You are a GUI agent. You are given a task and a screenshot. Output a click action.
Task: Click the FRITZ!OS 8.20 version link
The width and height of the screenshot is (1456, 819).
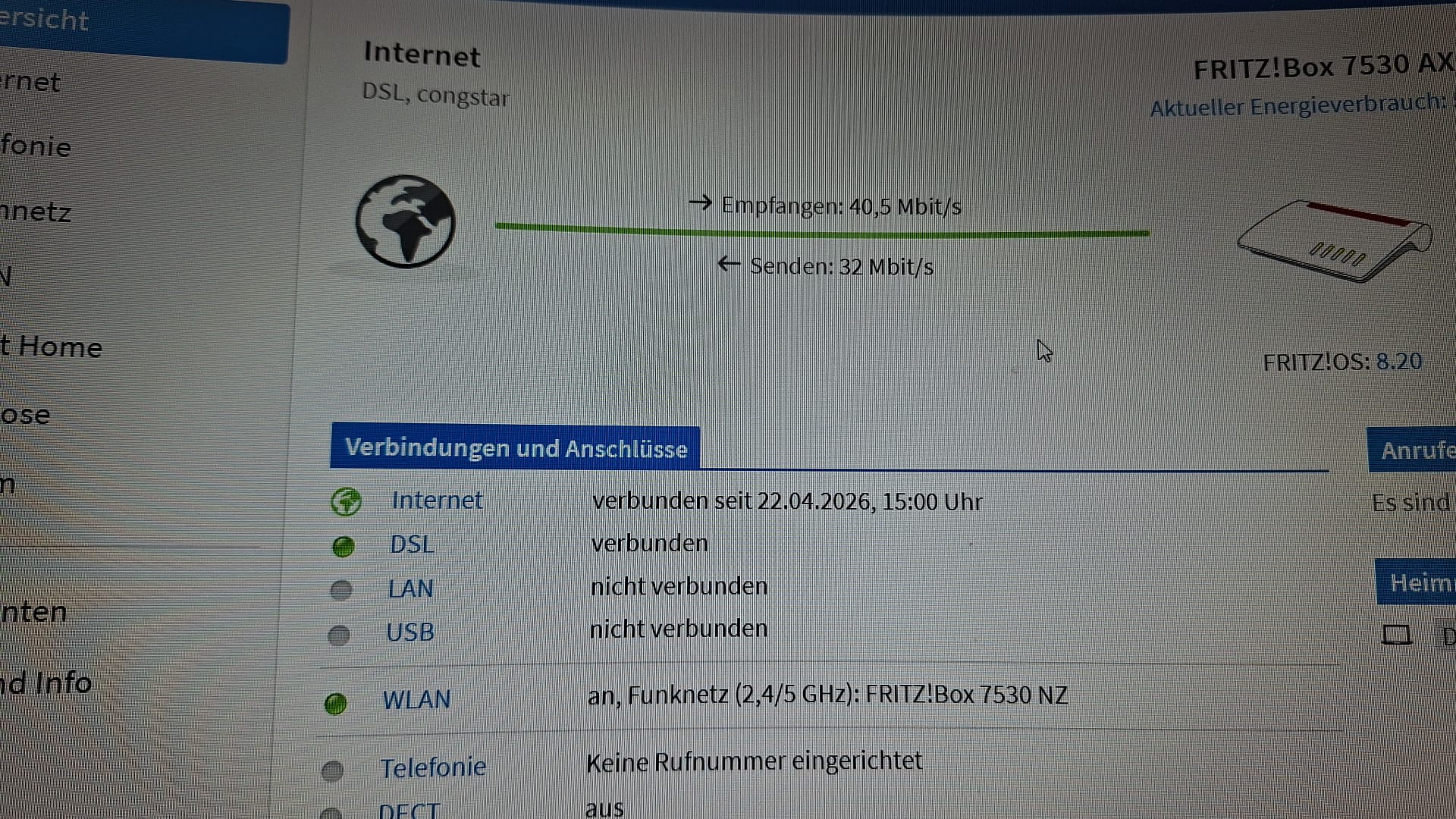tap(1399, 361)
